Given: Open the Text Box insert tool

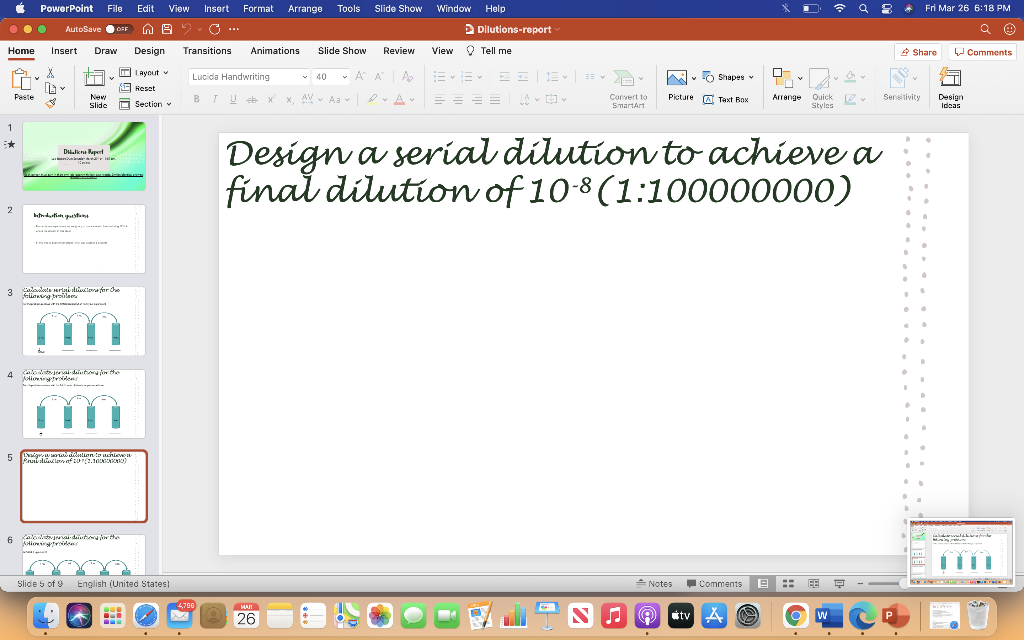Looking at the screenshot, I should [729, 95].
